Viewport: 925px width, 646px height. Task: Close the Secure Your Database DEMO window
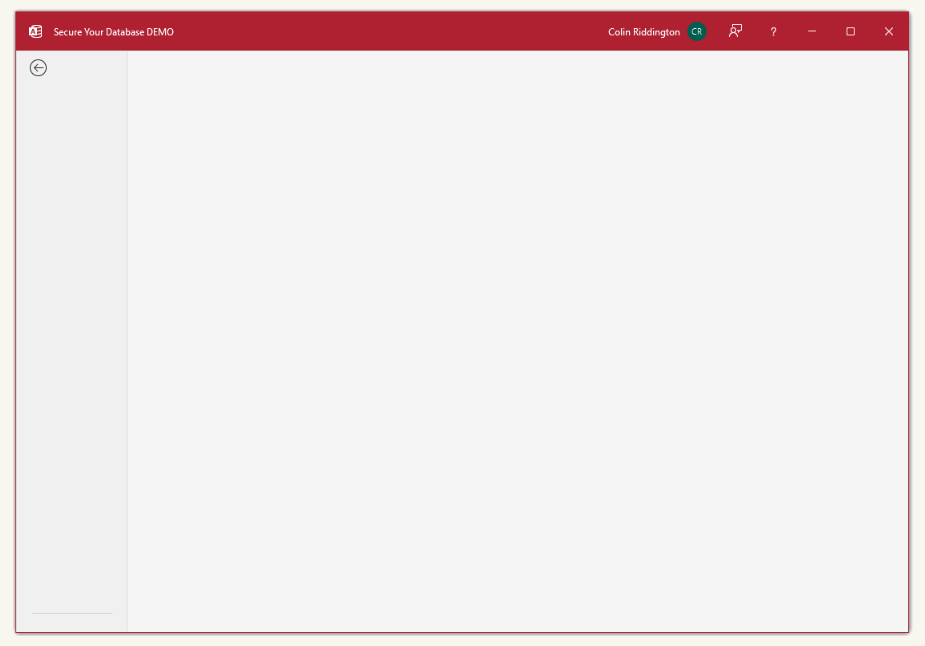(x=888, y=31)
